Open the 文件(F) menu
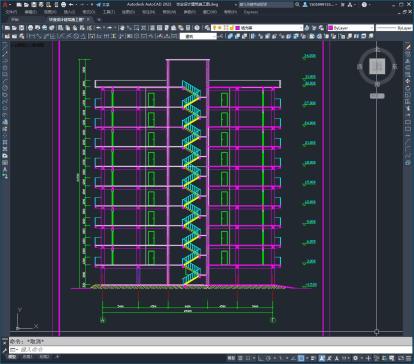414x364 pixels. point(11,12)
